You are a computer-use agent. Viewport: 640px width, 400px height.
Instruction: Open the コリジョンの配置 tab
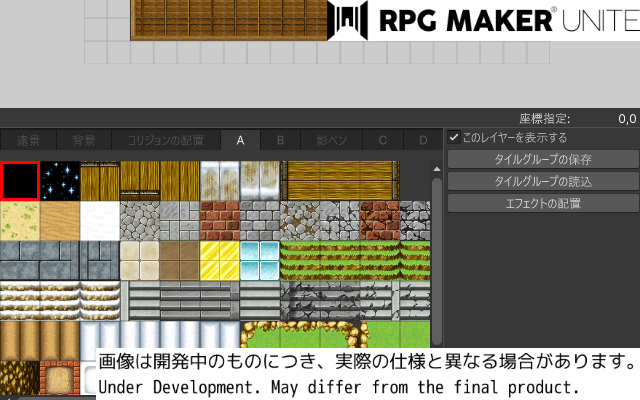tap(166, 140)
